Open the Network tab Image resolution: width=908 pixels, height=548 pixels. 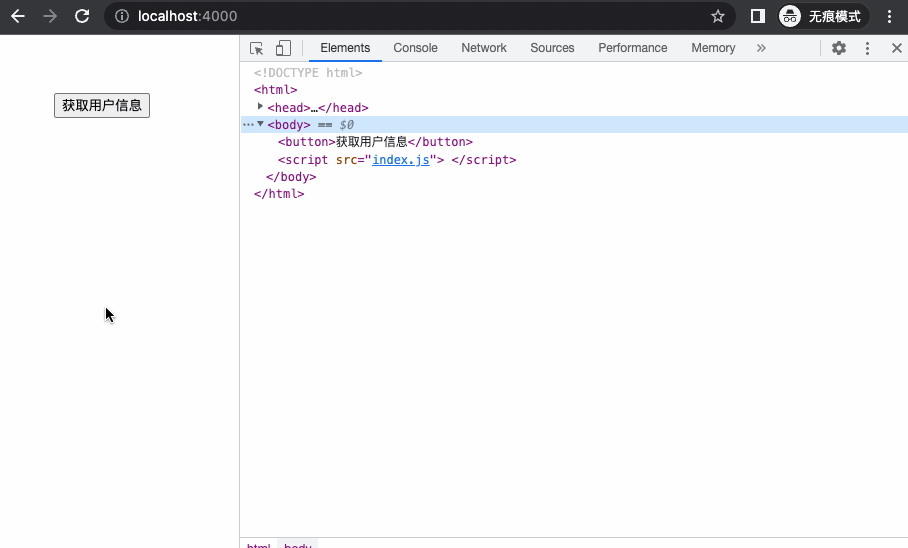[x=484, y=48]
